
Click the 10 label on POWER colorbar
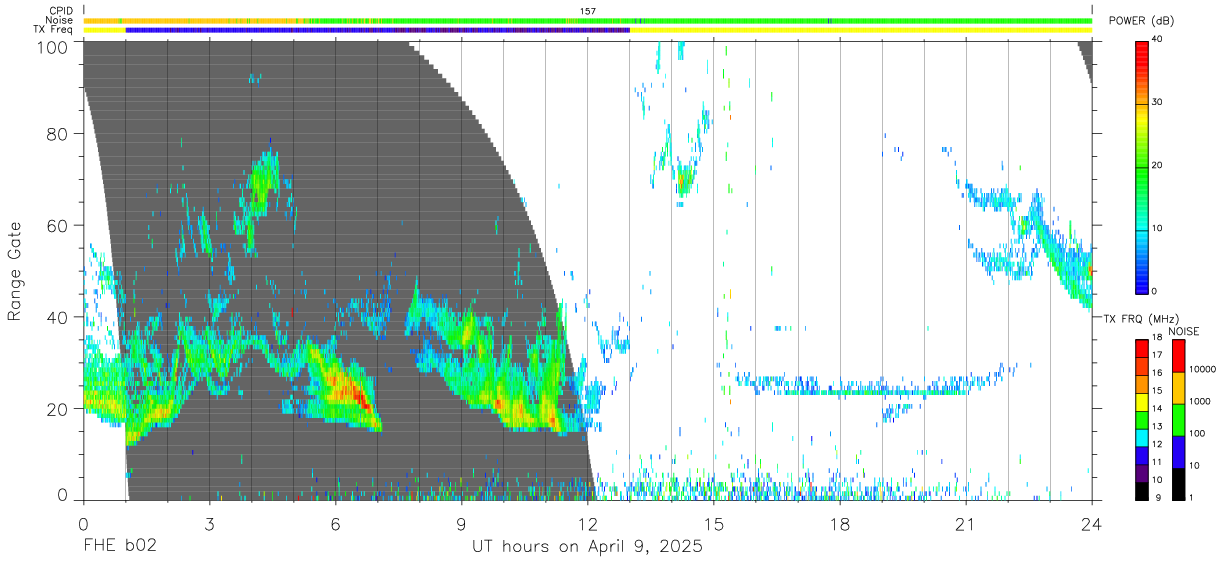(1156, 229)
